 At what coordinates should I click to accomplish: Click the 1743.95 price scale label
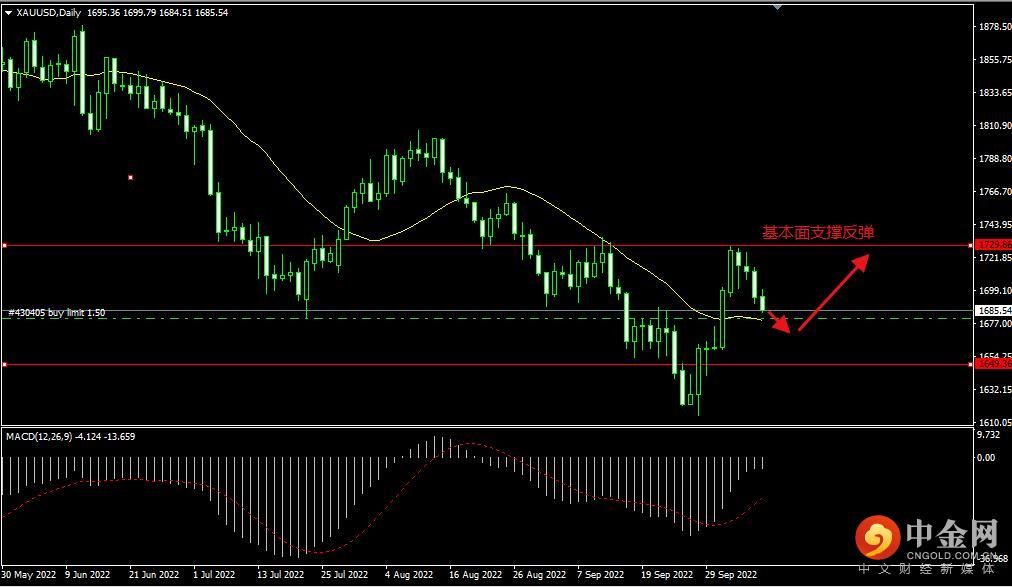[x=995, y=225]
